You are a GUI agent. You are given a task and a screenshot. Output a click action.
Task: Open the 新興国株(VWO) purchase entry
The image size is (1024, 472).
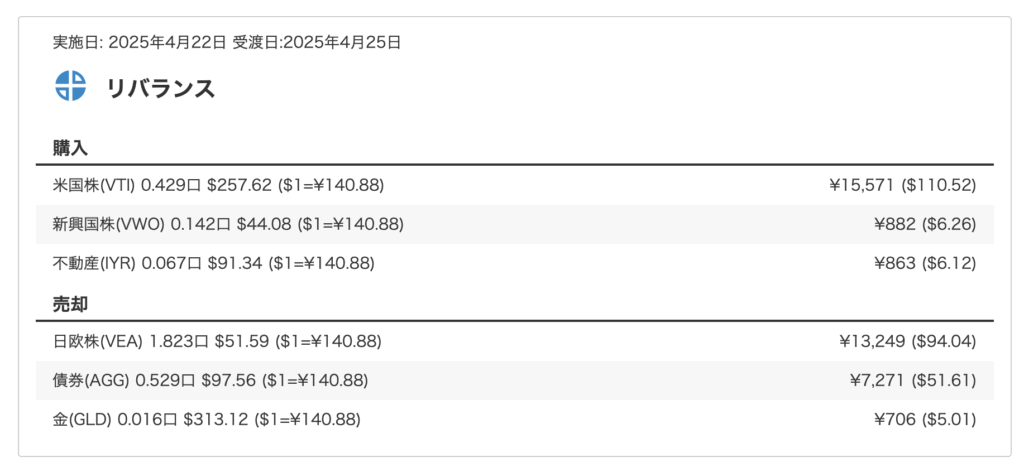109,224
